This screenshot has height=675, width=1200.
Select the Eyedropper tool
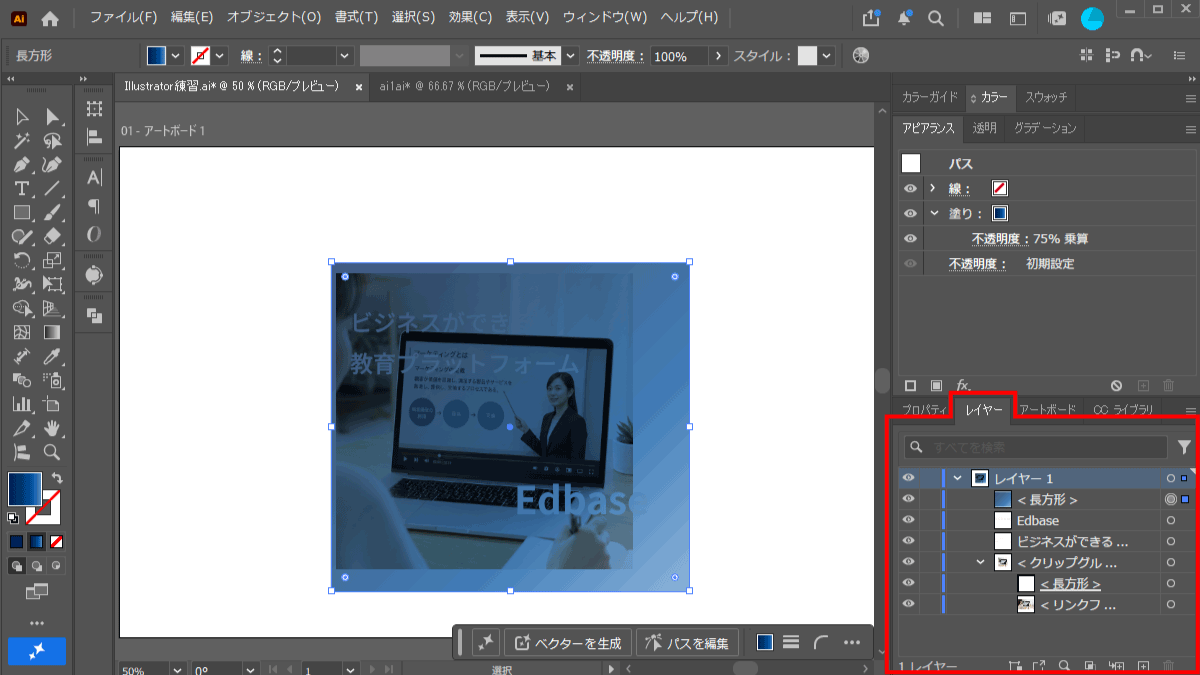click(x=53, y=356)
